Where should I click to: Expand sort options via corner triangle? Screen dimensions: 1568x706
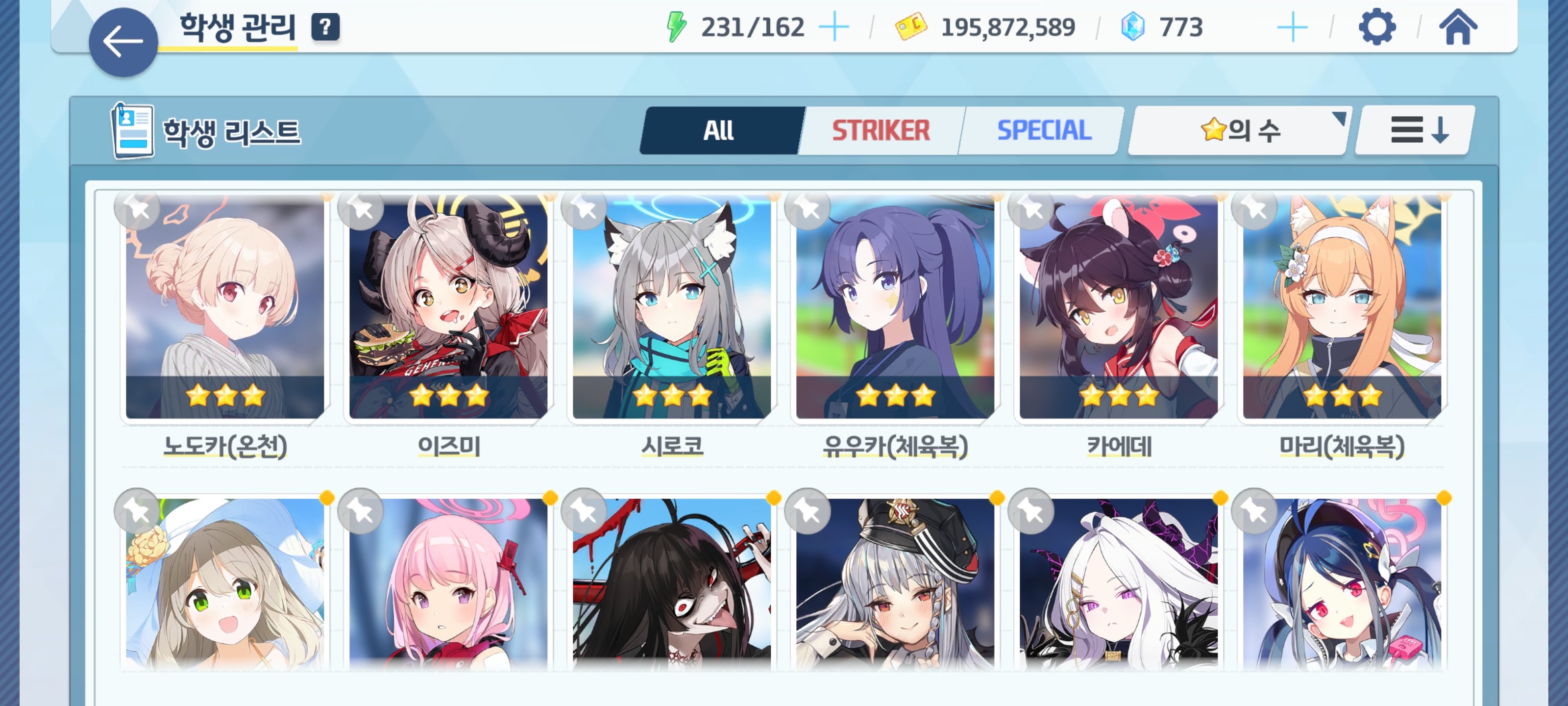click(x=1339, y=118)
